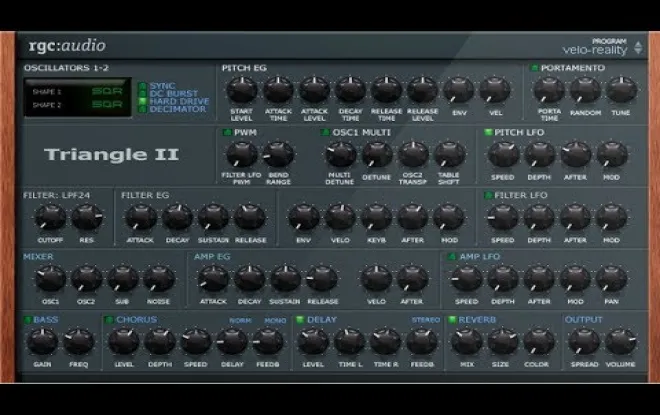Screen dimensions: 660x415
Task: Toggle the AMP LFO LED
Action: (x=452, y=256)
